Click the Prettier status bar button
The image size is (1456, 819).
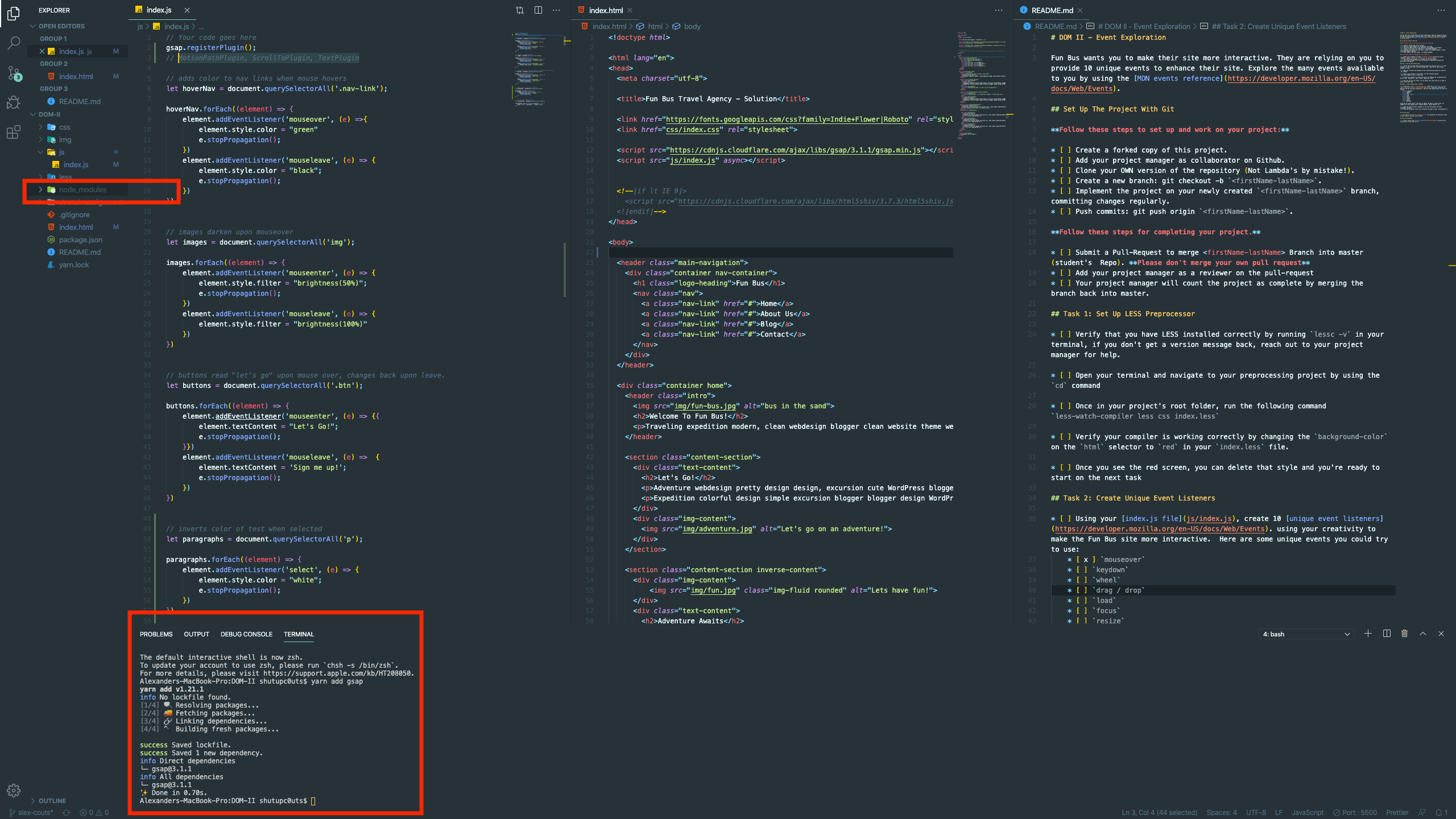1397,812
